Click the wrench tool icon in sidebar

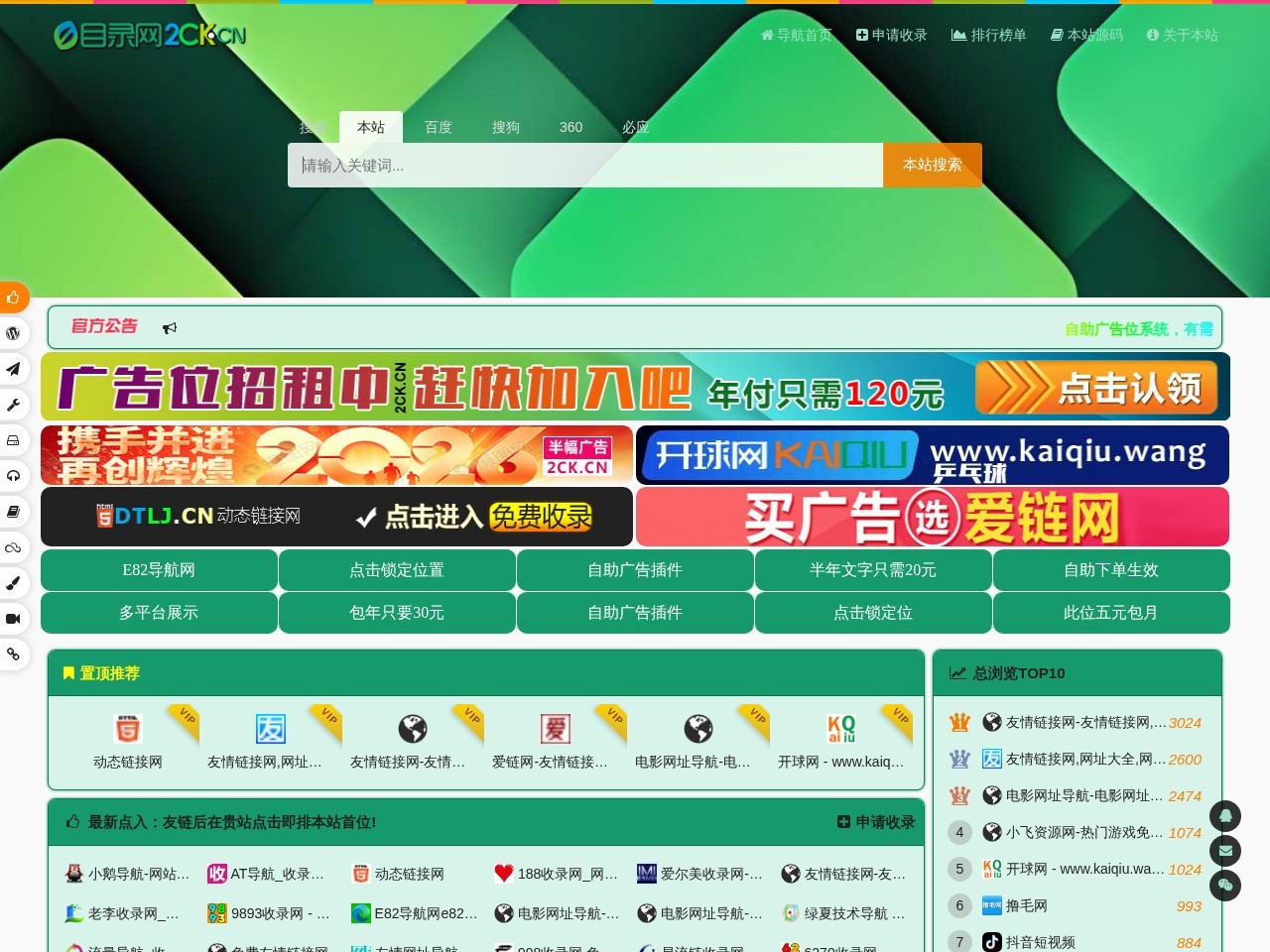point(13,405)
